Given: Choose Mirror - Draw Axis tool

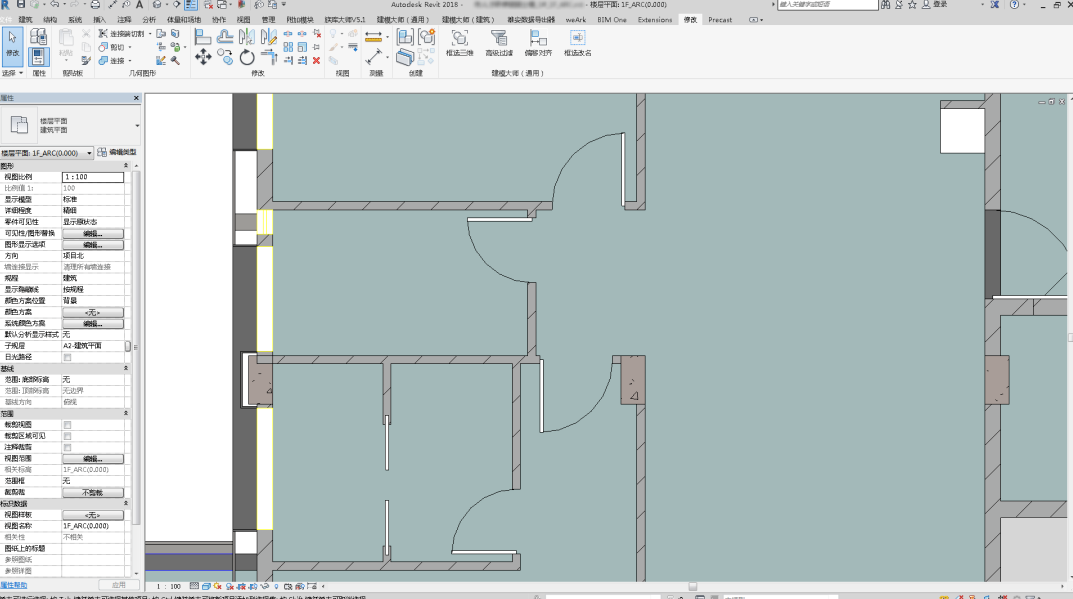Looking at the screenshot, I should tap(269, 37).
